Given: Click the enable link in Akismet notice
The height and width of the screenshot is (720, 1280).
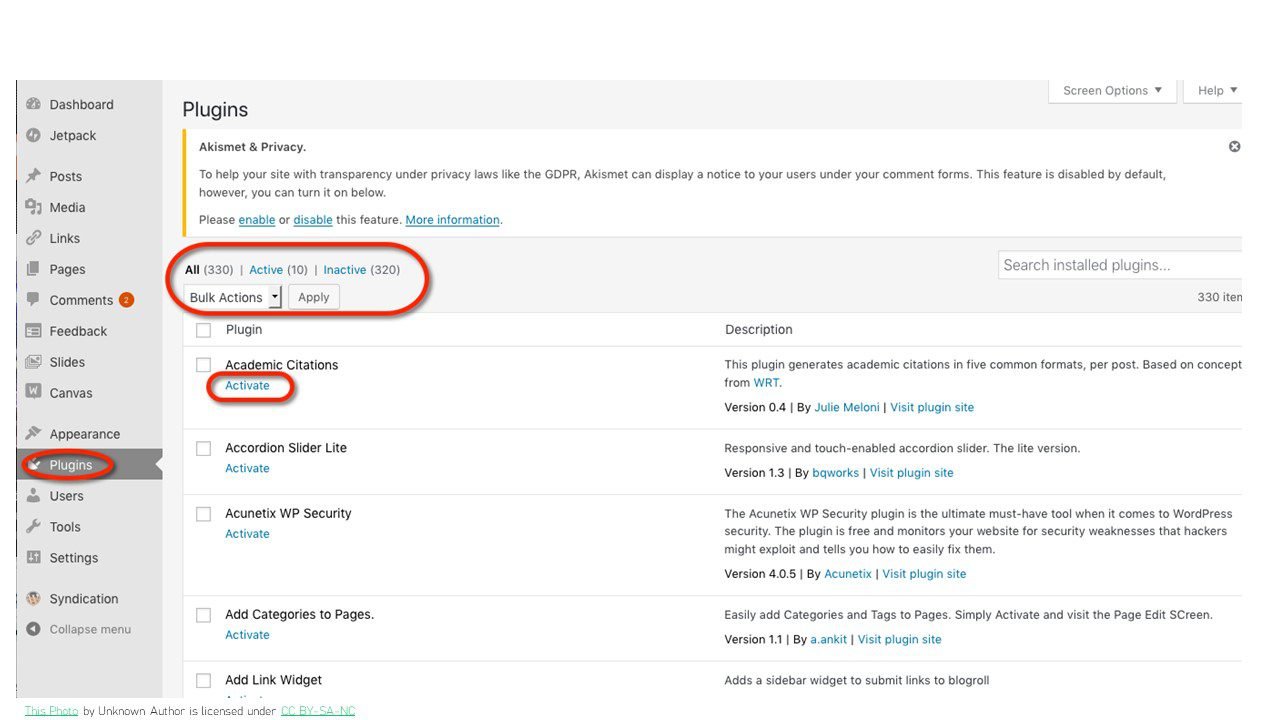Looking at the screenshot, I should 257,220.
